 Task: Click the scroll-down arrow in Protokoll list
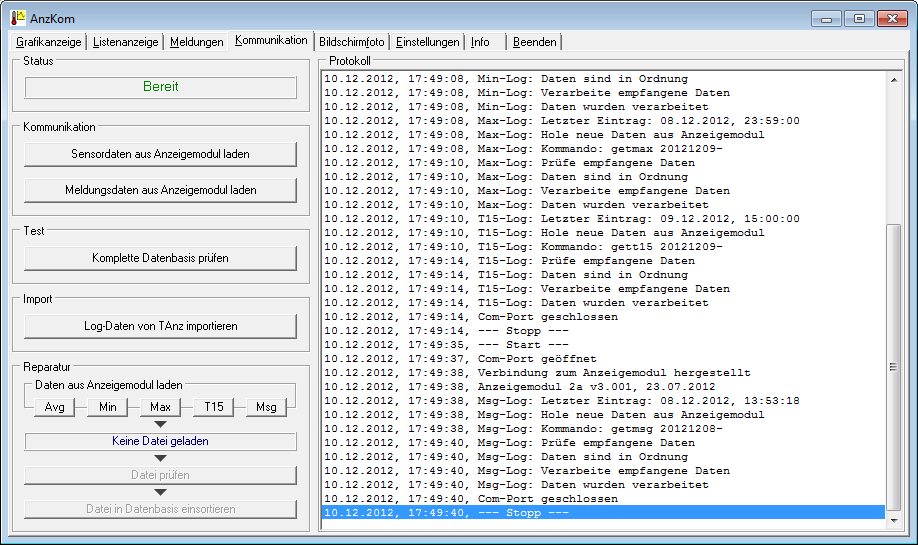tap(894, 521)
